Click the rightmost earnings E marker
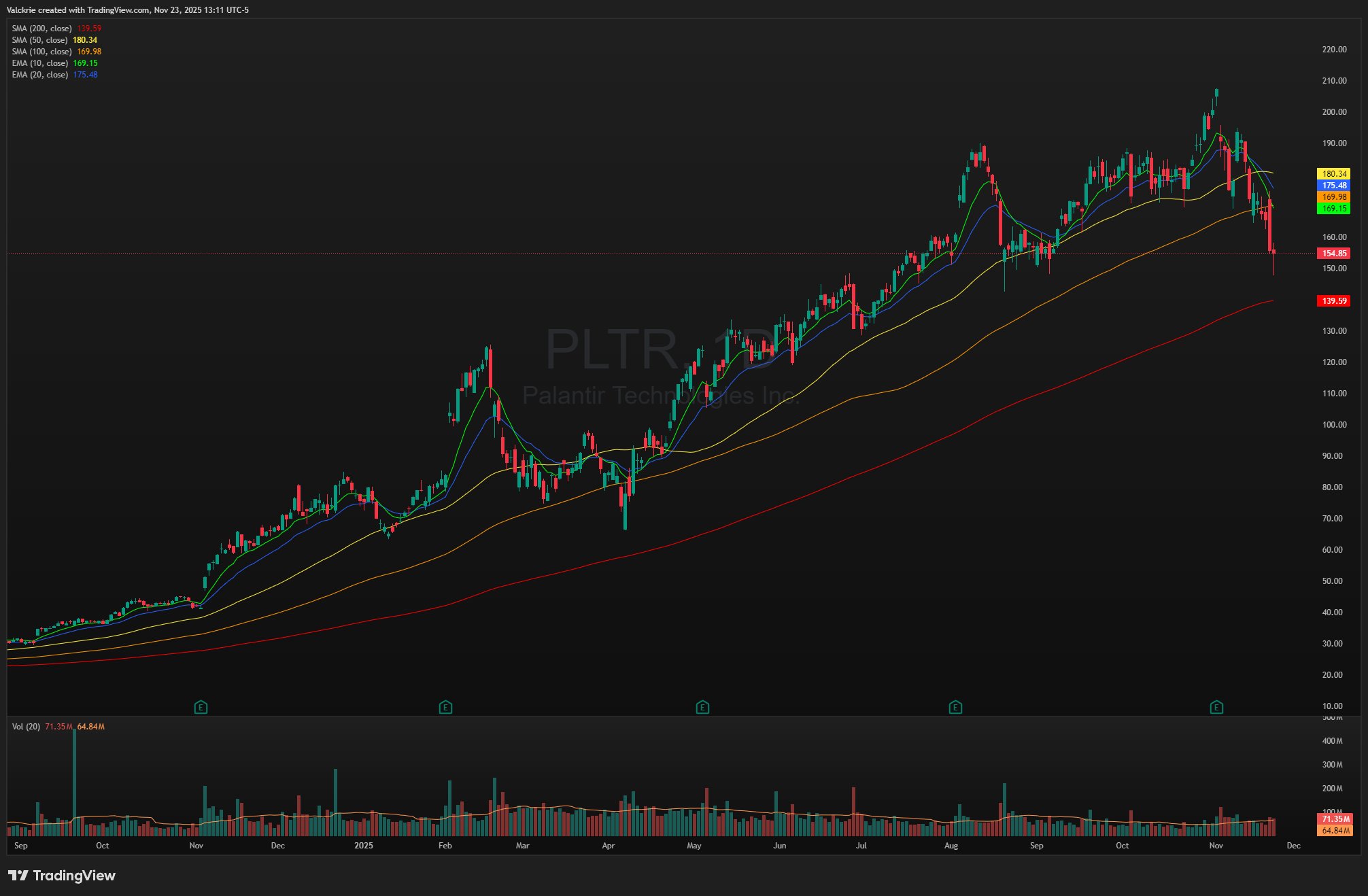The image size is (1368, 896). [1216, 708]
